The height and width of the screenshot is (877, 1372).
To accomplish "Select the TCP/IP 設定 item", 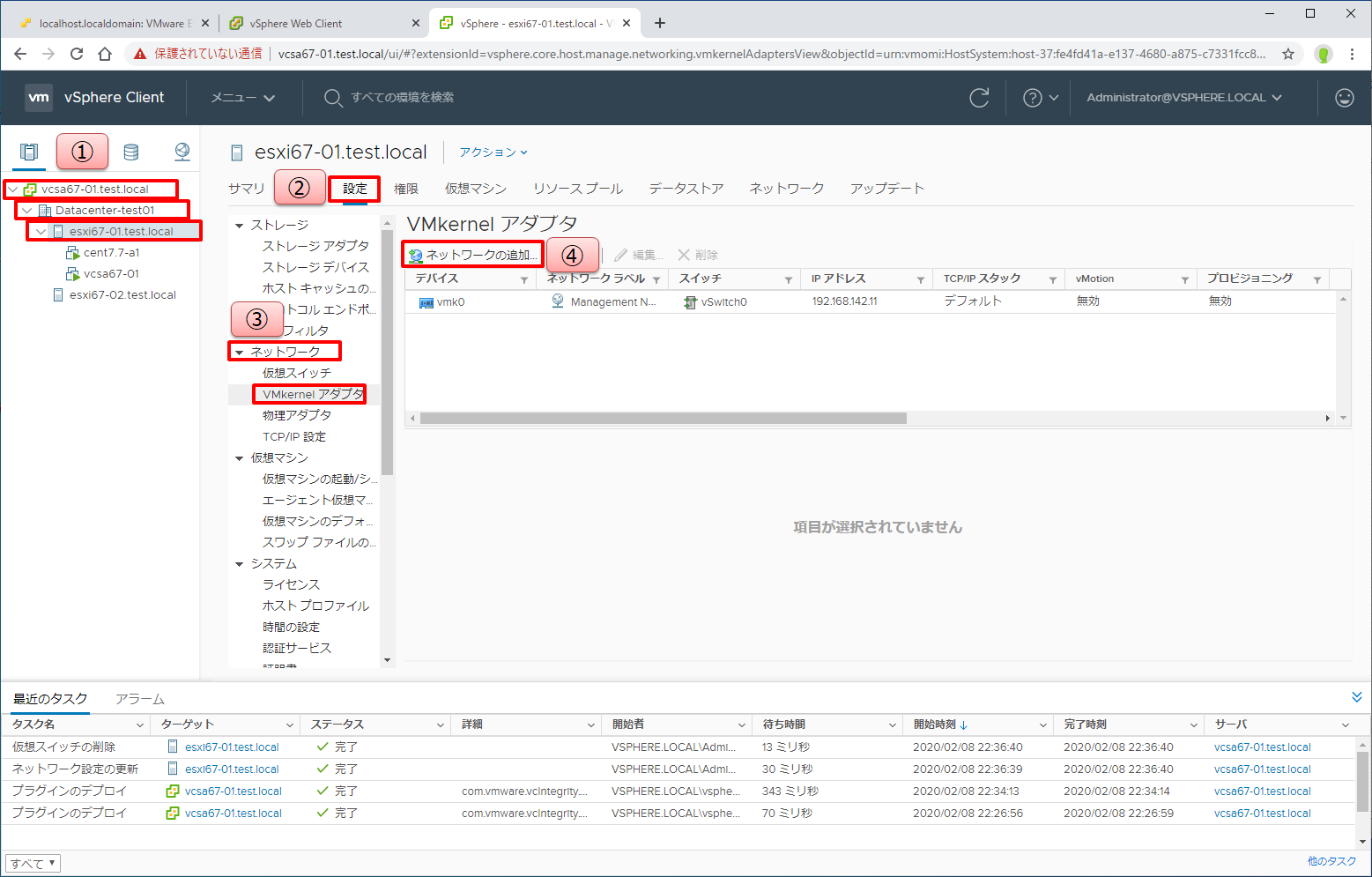I will coord(294,436).
